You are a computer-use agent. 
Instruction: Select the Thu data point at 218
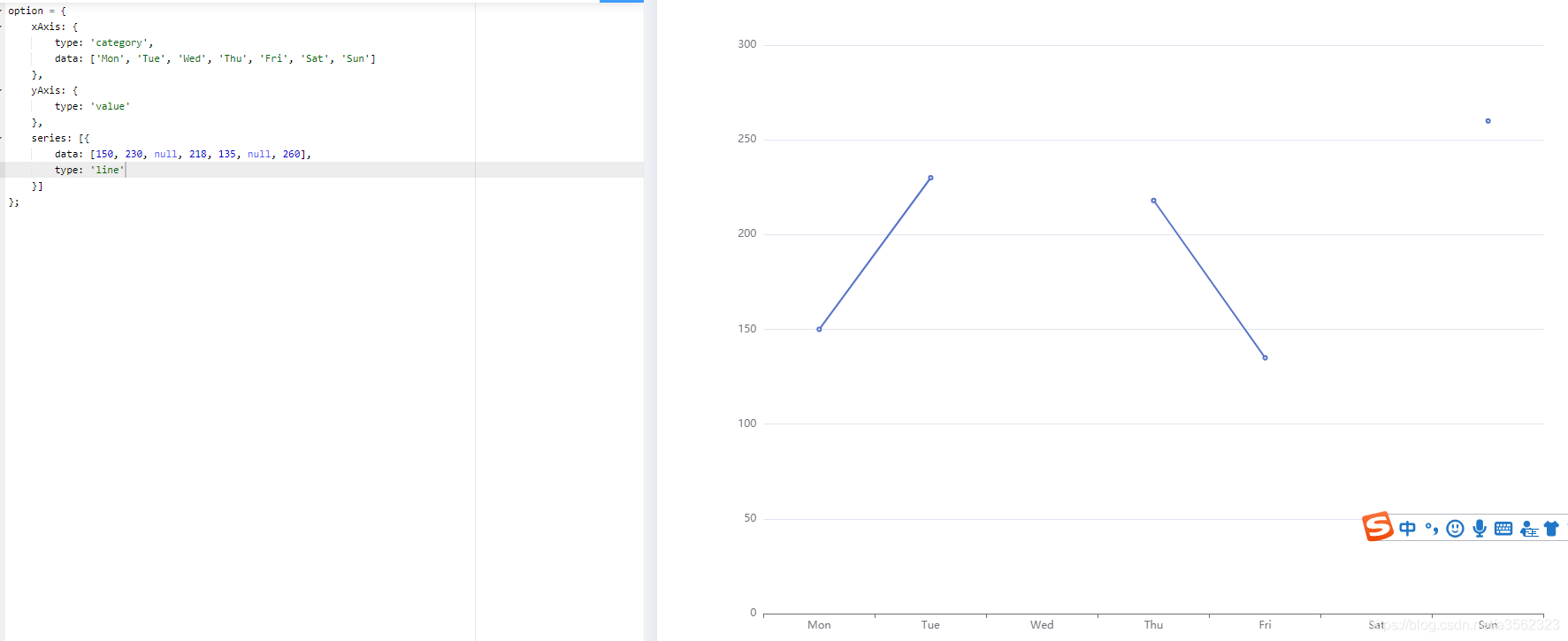[x=1153, y=201]
